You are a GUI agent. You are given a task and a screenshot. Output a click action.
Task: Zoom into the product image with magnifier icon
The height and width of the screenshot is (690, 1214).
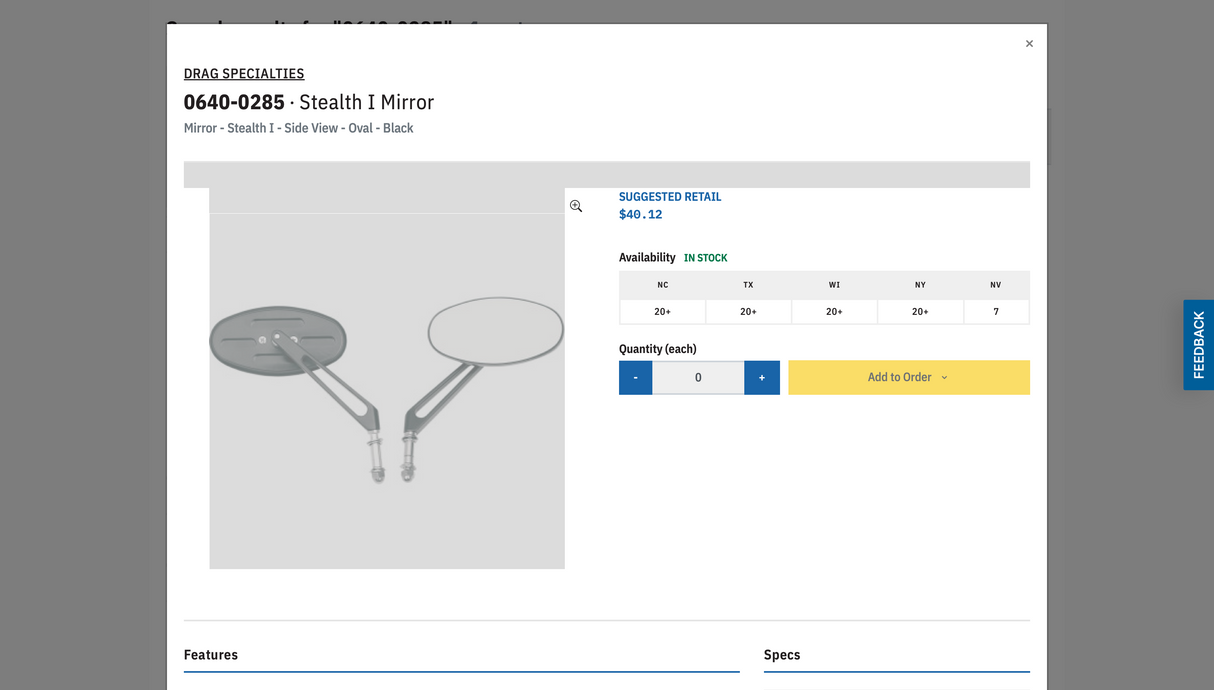576,206
